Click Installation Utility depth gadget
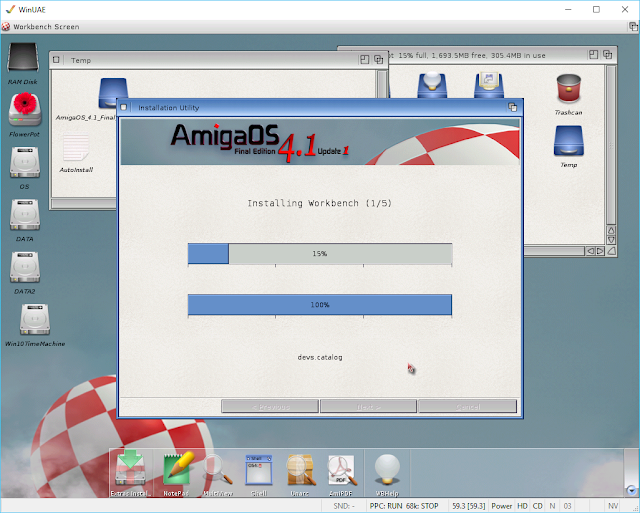The width and height of the screenshot is (640, 513). 513,107
